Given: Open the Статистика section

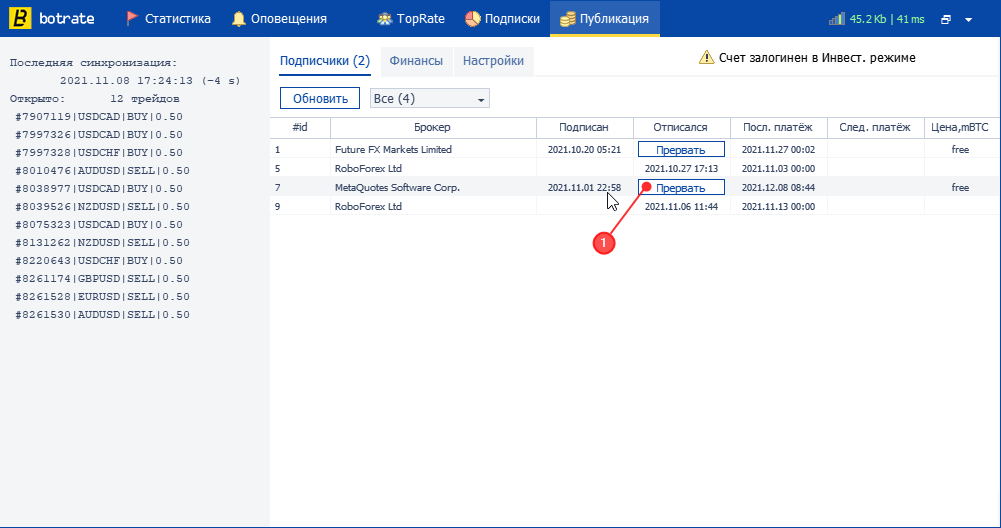Looking at the screenshot, I should (x=169, y=19).
